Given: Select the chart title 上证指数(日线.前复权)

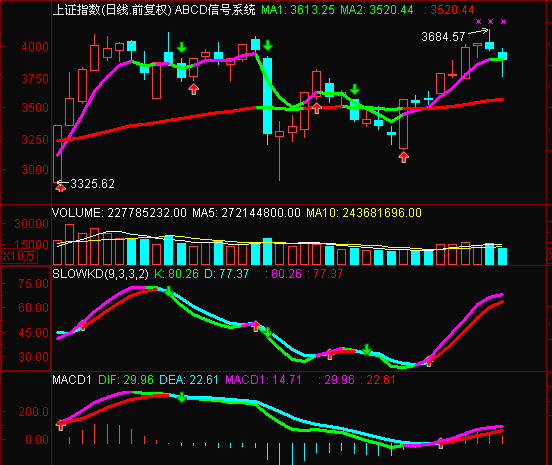Looking at the screenshot, I should [112, 10].
